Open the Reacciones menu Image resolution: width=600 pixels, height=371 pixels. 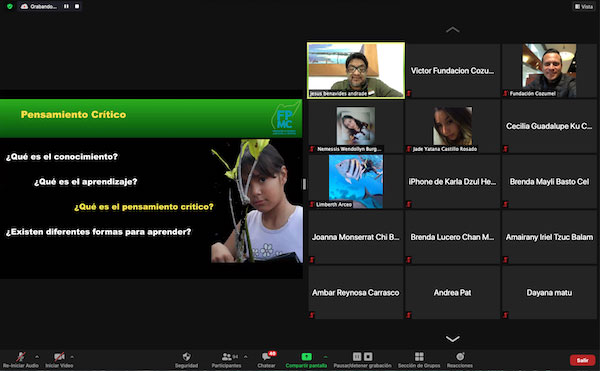460,360
